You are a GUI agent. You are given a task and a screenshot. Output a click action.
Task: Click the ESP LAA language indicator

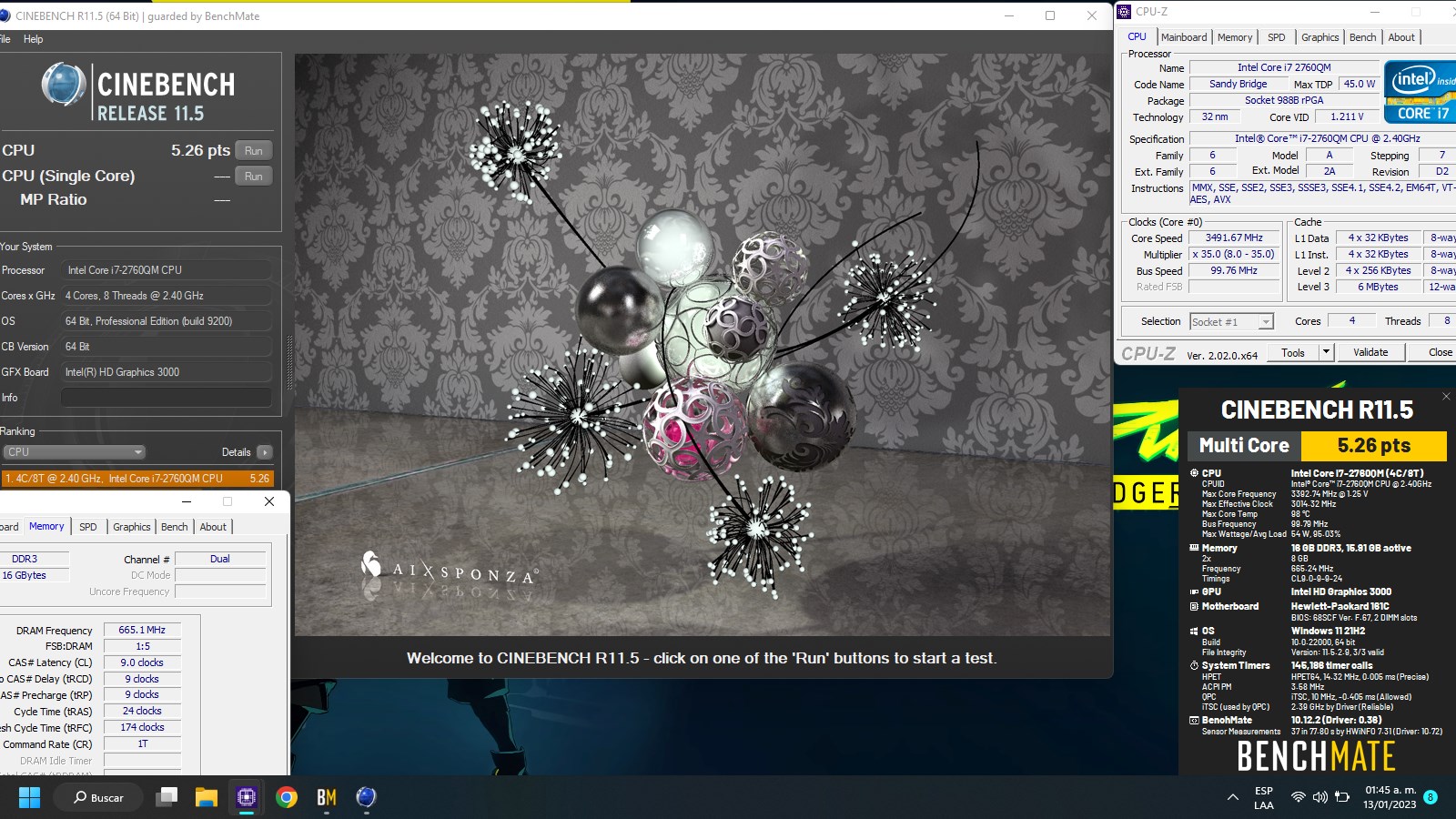click(x=1264, y=798)
